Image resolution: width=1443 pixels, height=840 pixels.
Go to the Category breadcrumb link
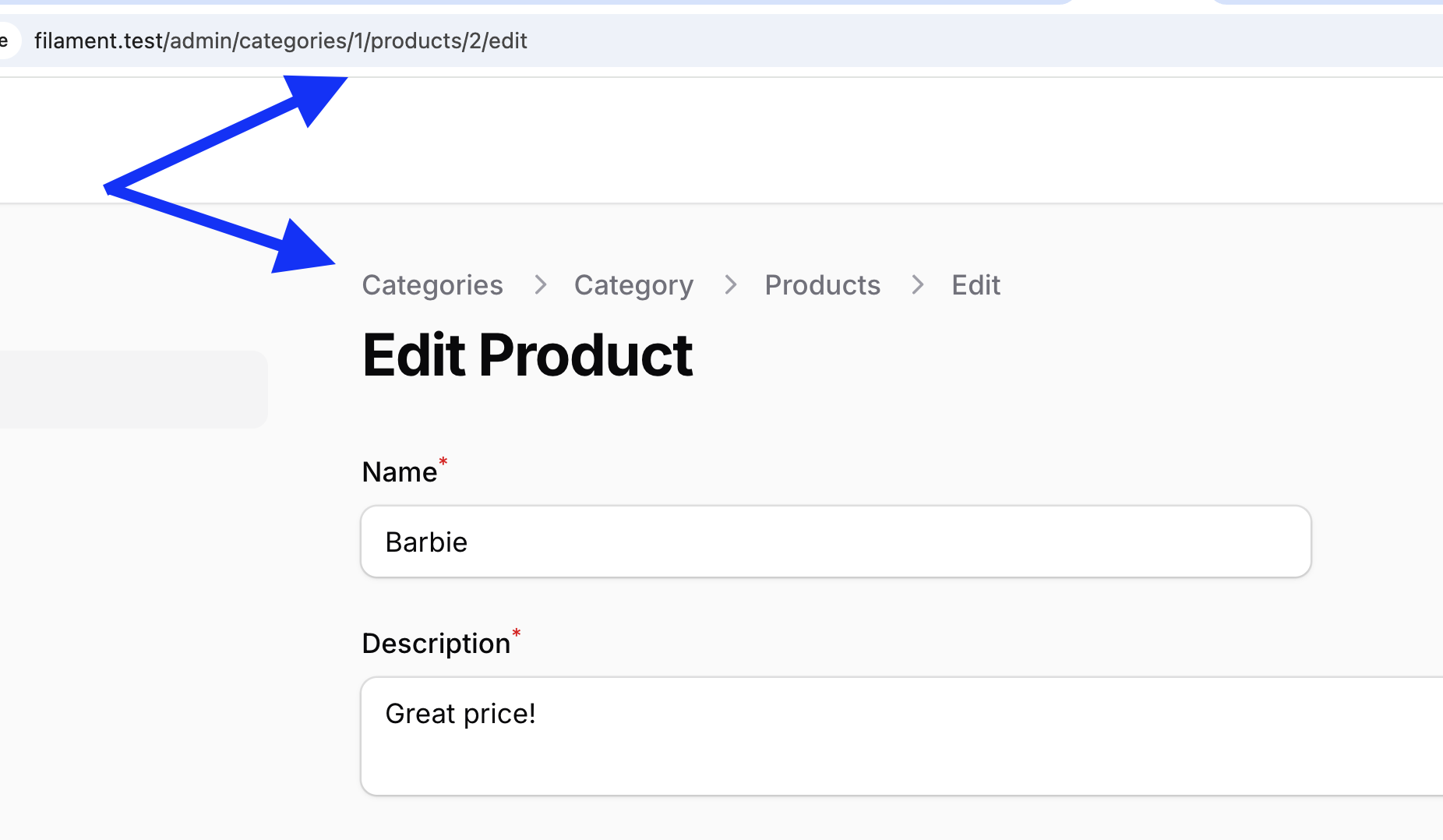click(633, 285)
